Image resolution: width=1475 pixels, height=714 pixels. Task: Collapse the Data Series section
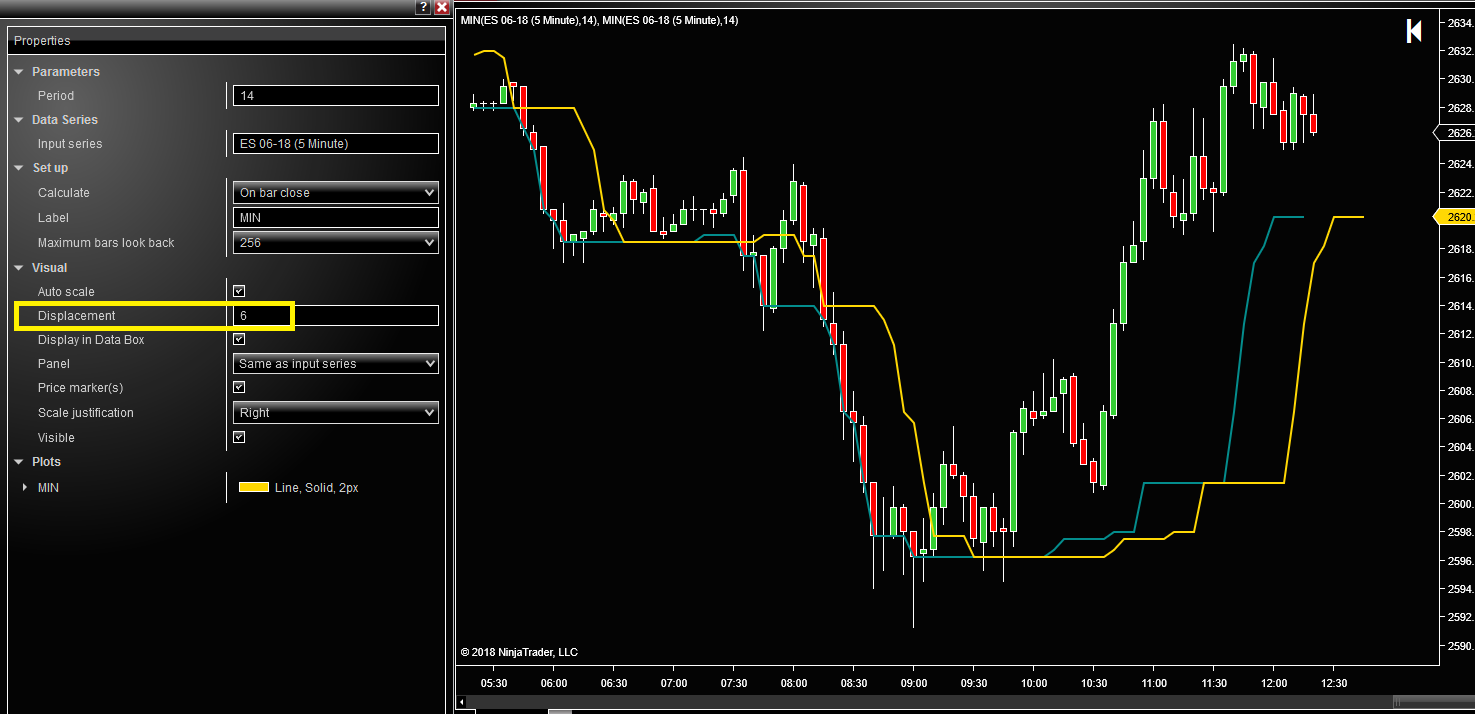pyautogui.click(x=18, y=120)
